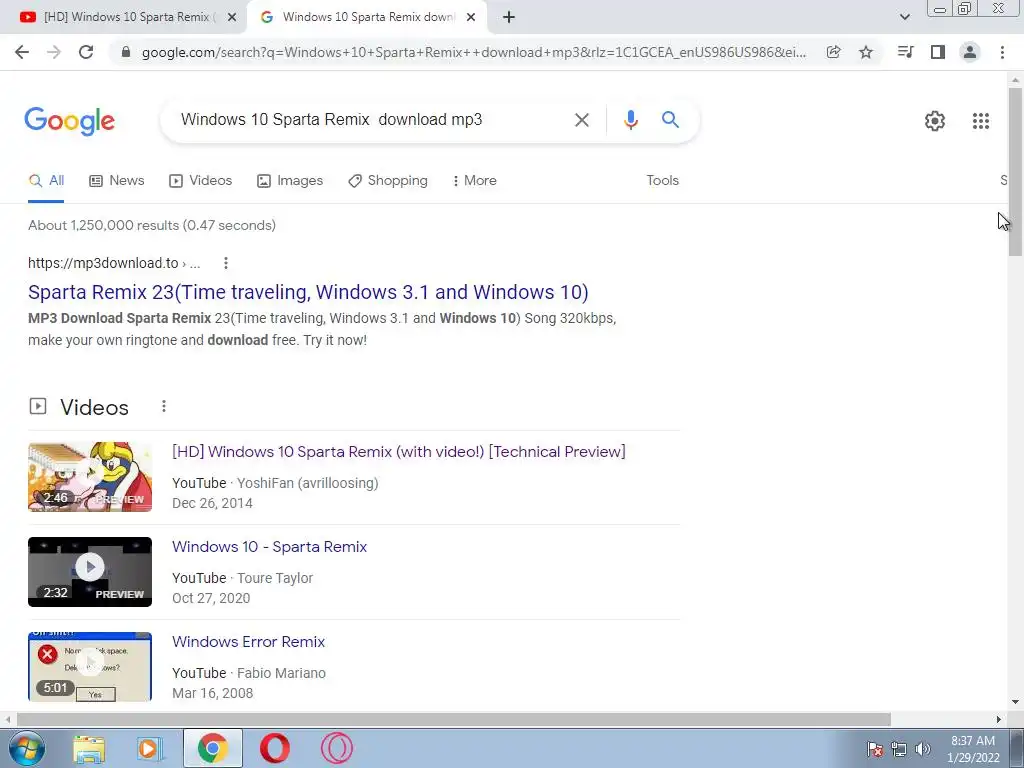Clear the Google search box text

pyautogui.click(x=581, y=120)
